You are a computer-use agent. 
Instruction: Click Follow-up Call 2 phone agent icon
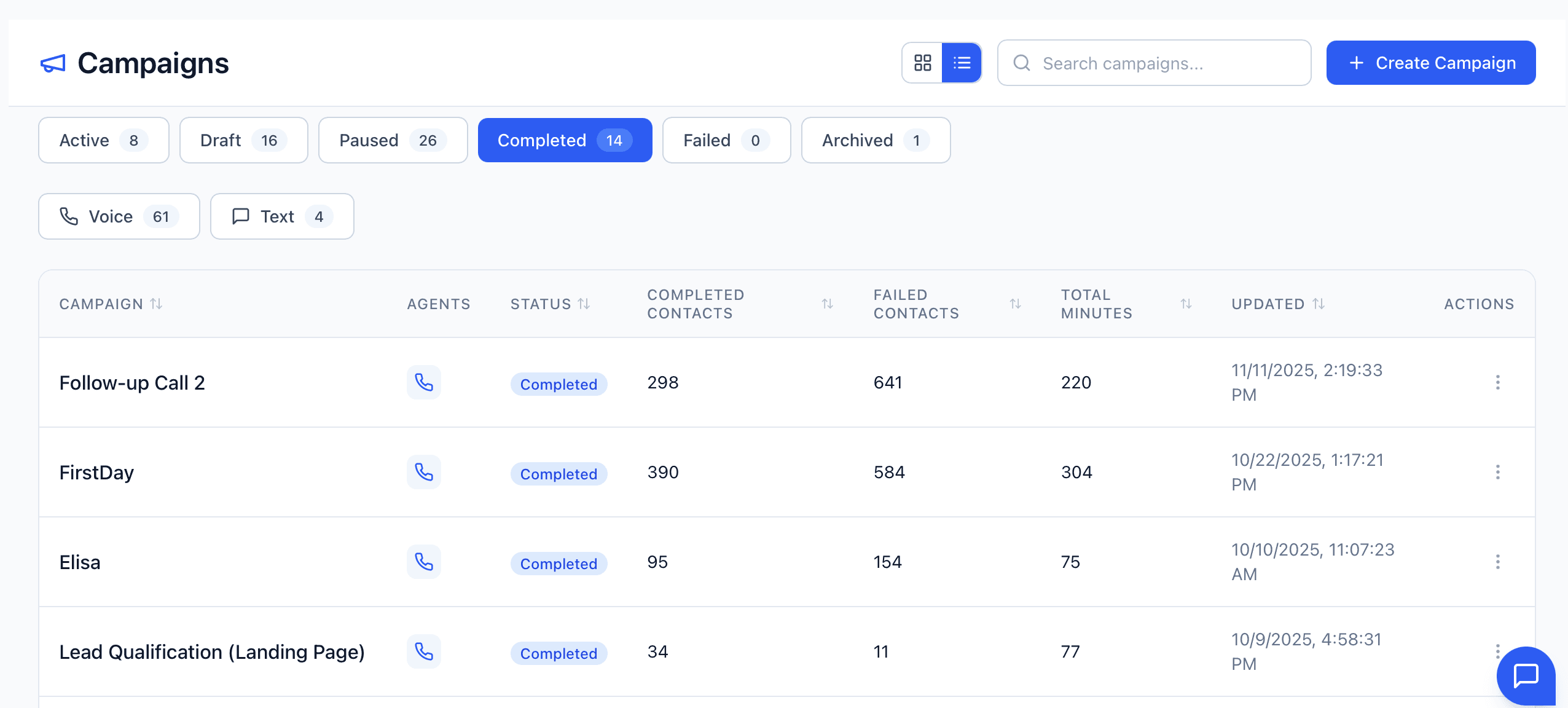pos(424,382)
